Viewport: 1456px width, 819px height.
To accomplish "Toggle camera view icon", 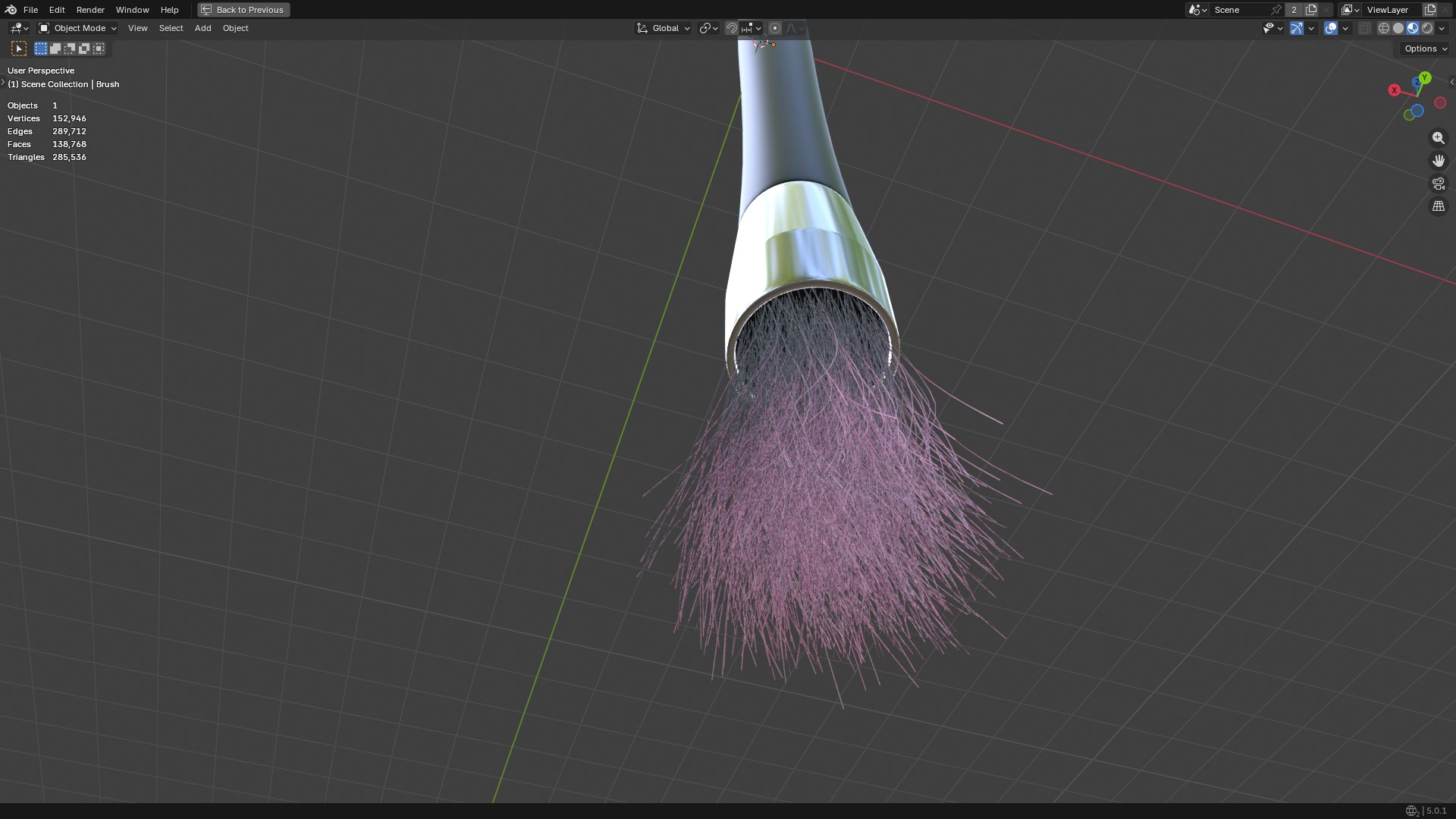I will tap(1438, 184).
